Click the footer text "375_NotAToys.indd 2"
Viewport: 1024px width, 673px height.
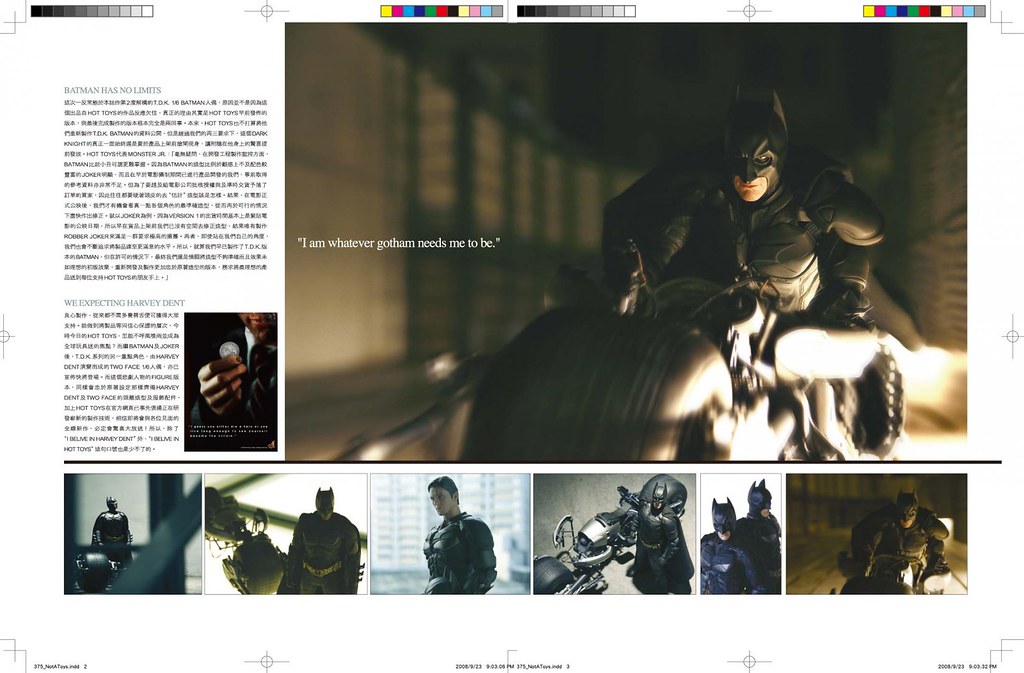[60, 666]
